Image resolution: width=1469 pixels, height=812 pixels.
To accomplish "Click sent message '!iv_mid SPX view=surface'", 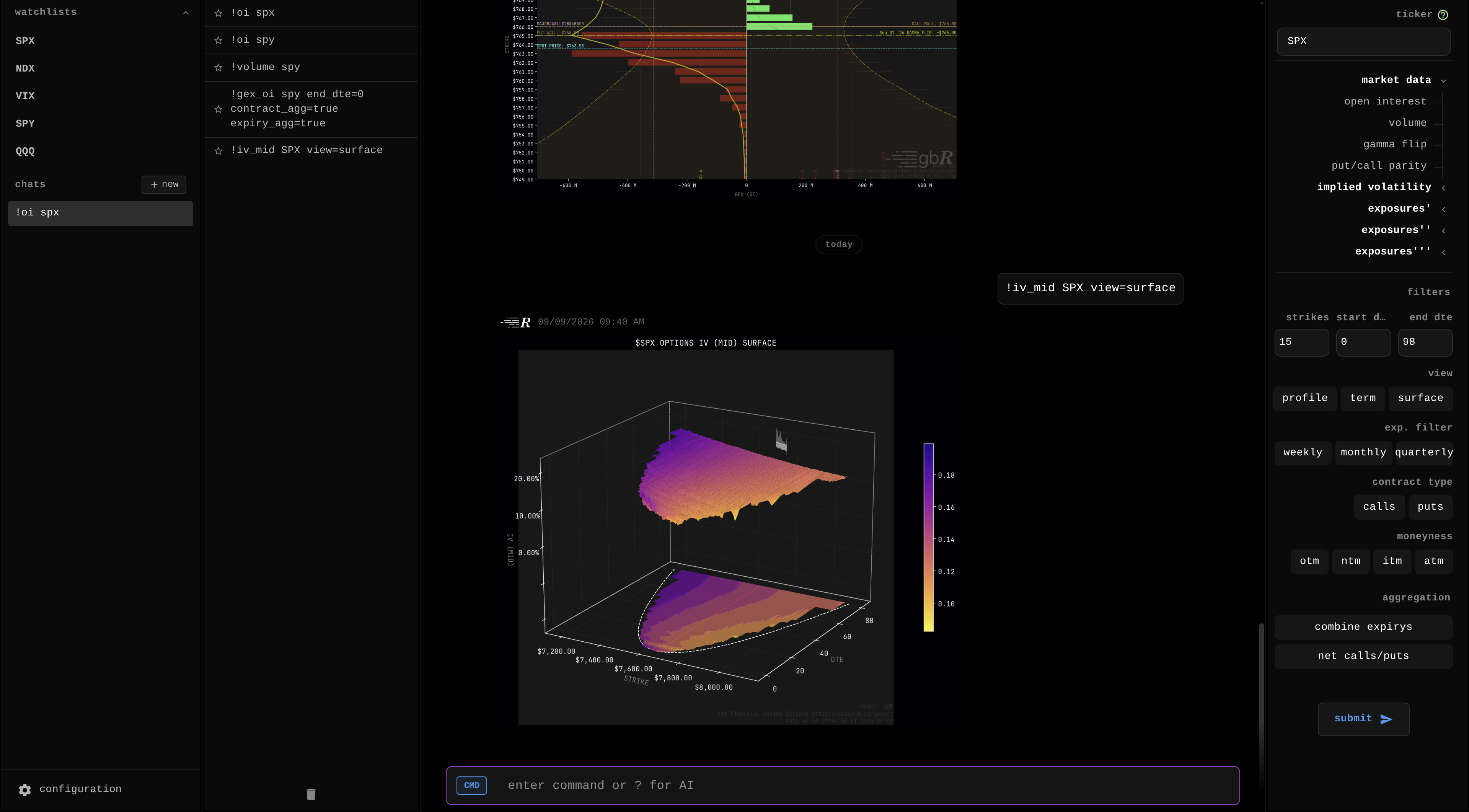I will pos(1090,289).
